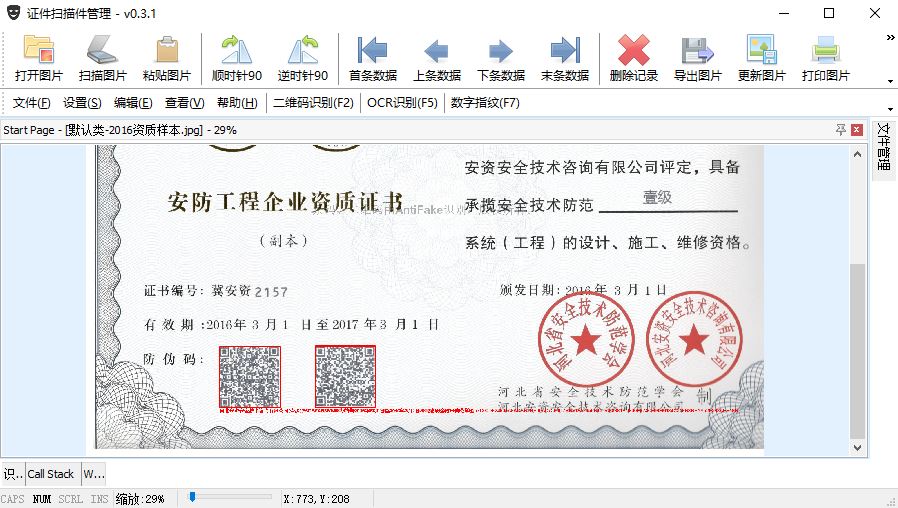Close the Start Page document panel

point(857,130)
